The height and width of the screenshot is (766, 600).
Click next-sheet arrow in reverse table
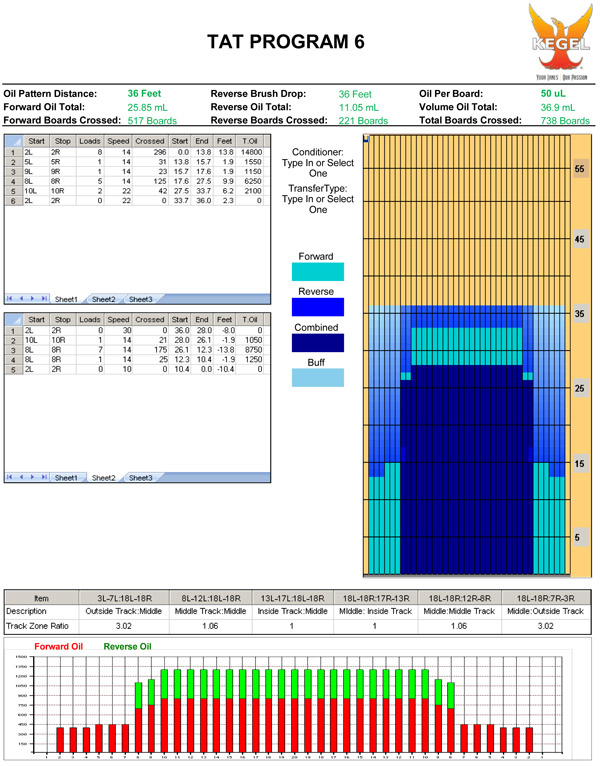[33, 478]
